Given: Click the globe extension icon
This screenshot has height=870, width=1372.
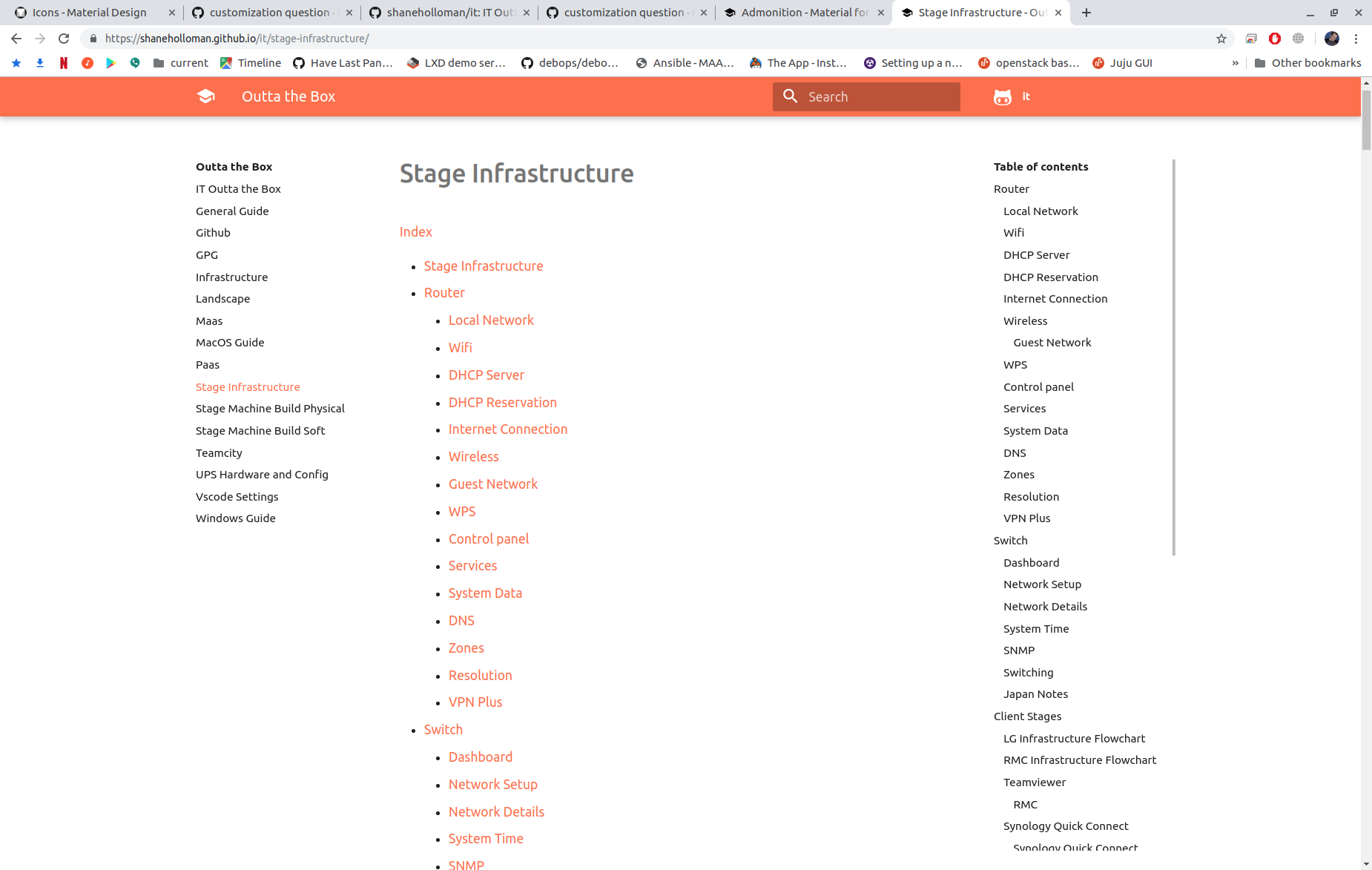Looking at the screenshot, I should pos(1297,38).
